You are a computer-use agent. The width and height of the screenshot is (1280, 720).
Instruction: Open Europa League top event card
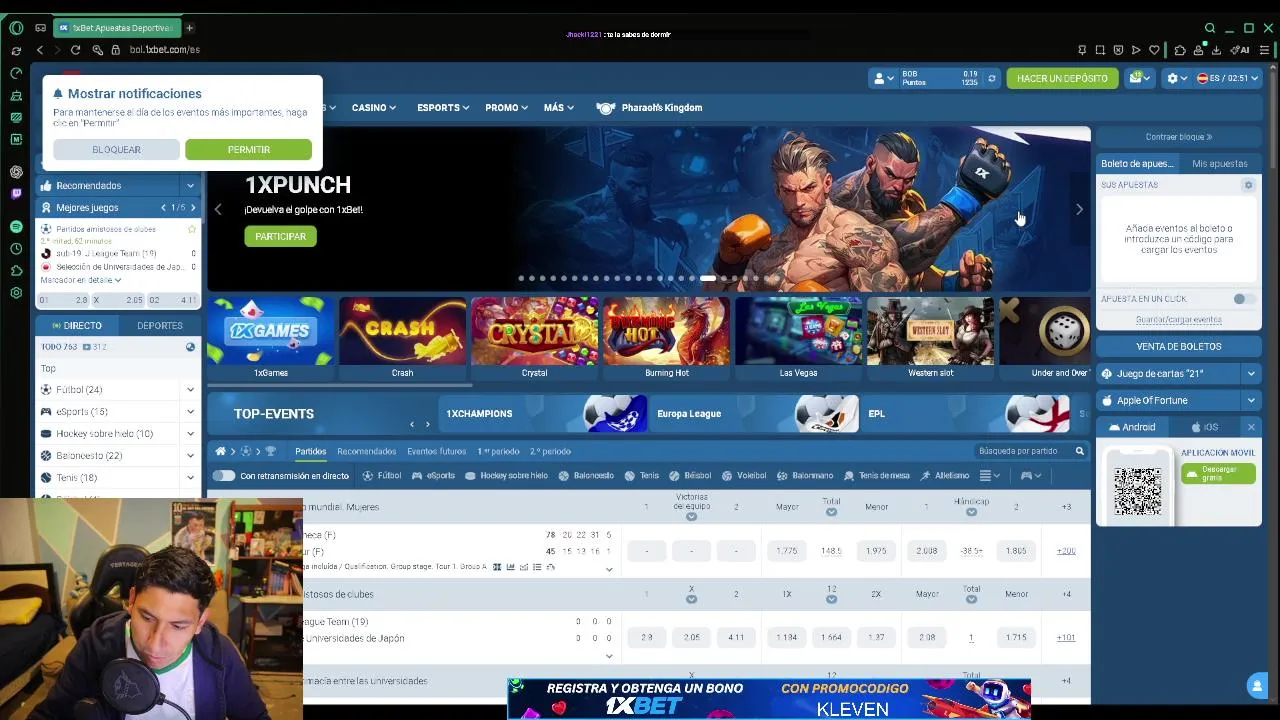coord(753,413)
